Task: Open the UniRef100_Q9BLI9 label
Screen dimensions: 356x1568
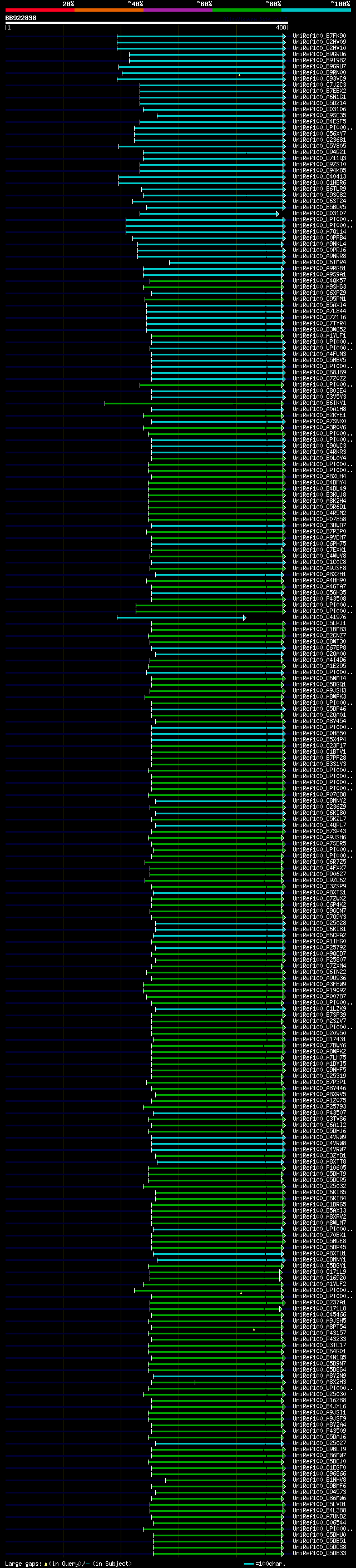Action: click(x=319, y=1450)
